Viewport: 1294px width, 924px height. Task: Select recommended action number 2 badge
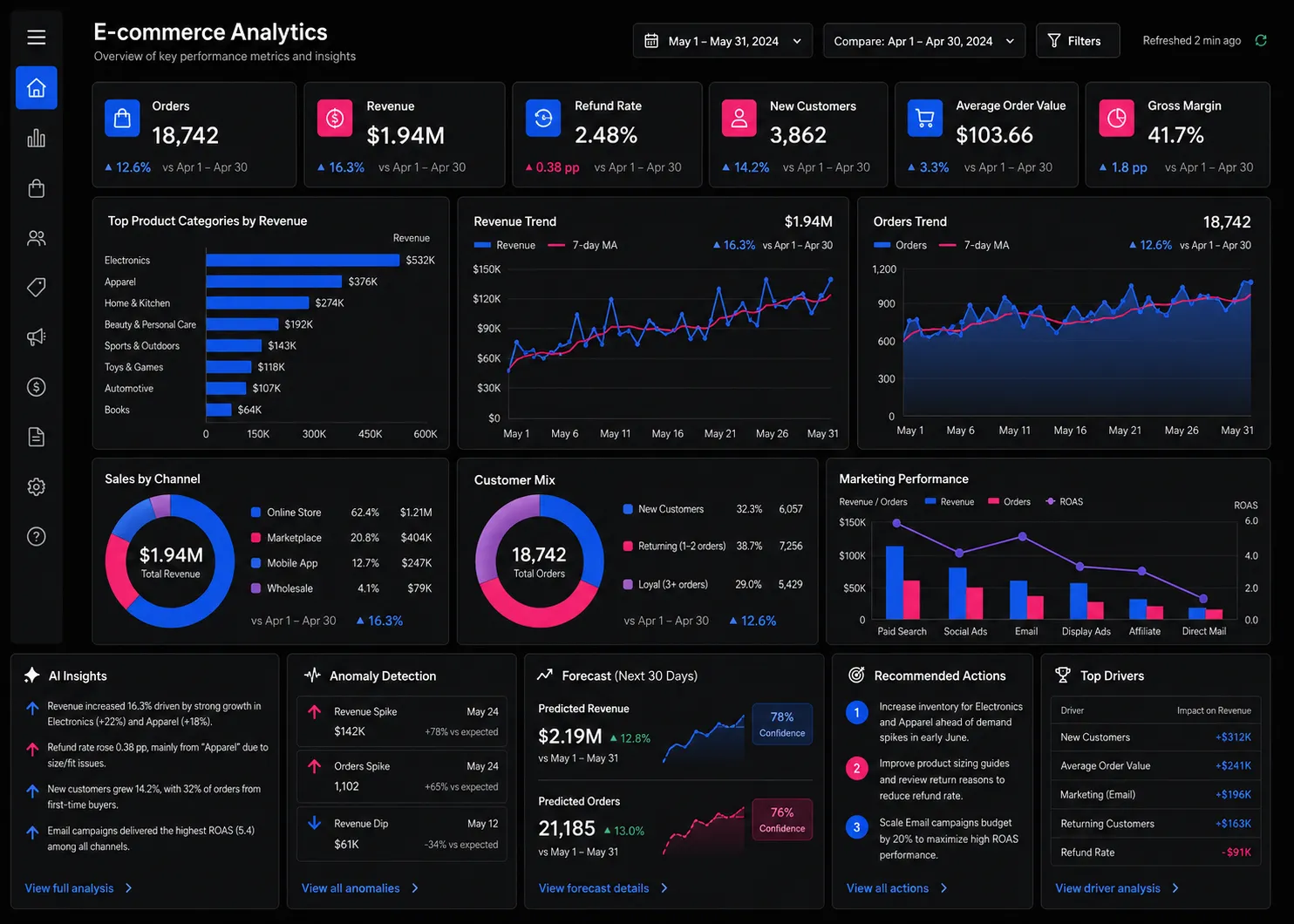[x=856, y=768]
